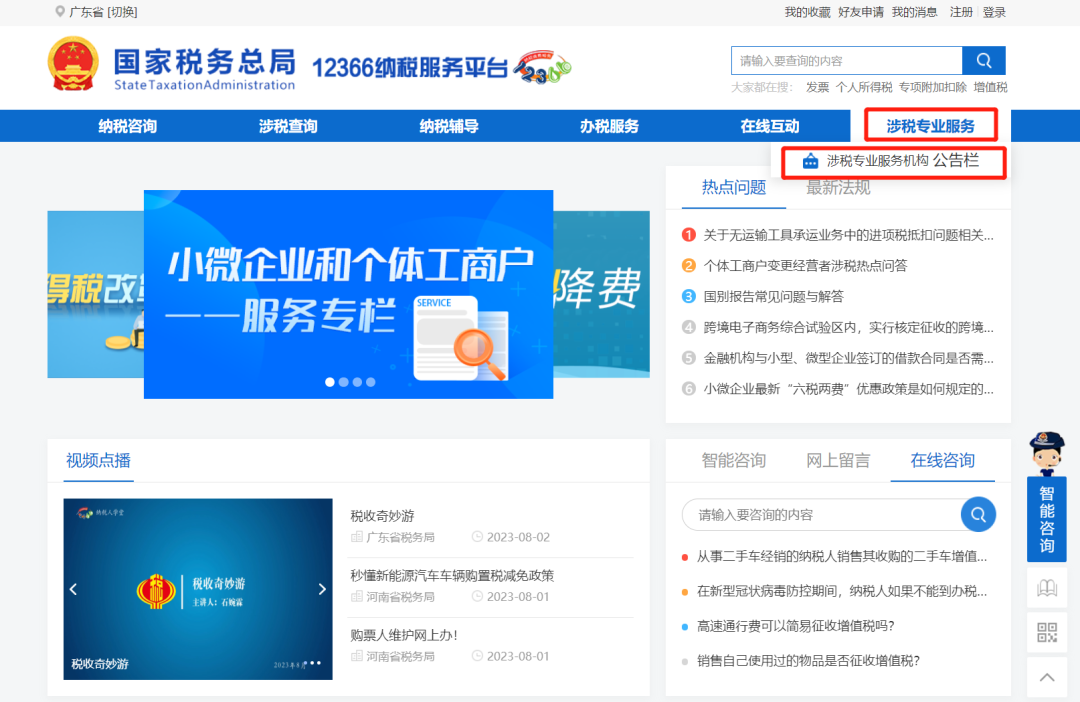Open 我的消息 link
This screenshot has width=1080, height=702.
pos(915,12)
